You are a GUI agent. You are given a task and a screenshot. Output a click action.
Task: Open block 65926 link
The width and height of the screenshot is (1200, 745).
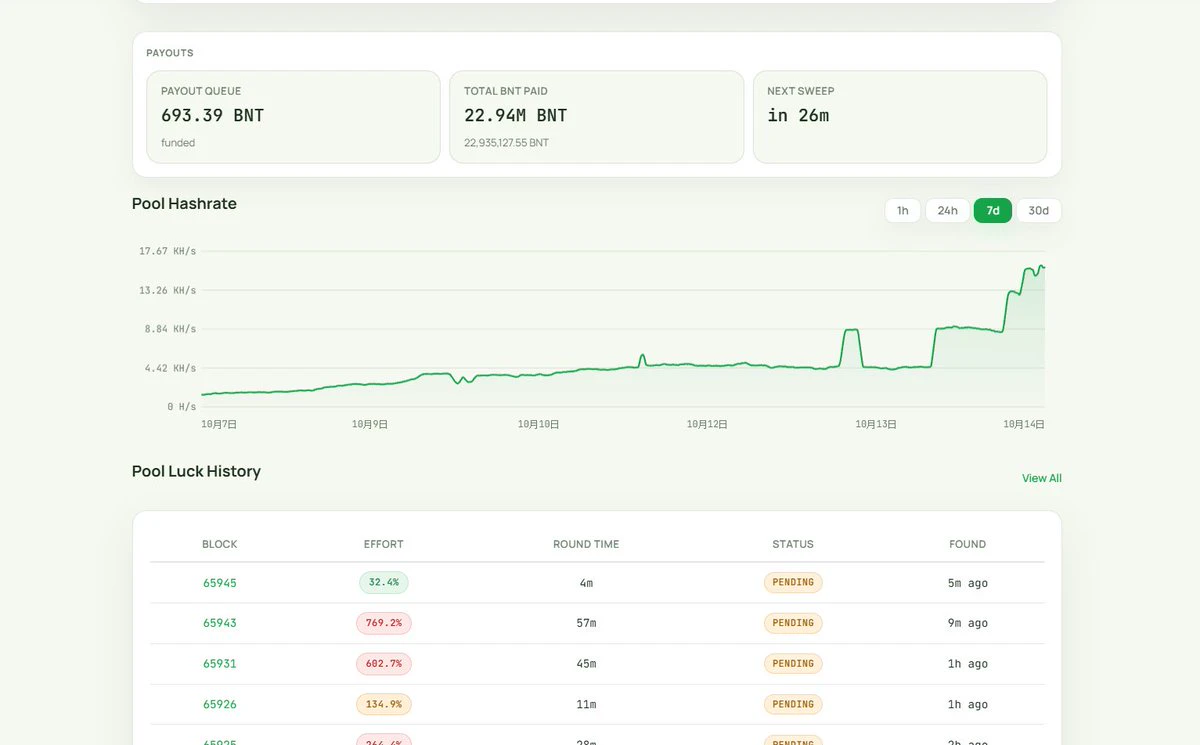(220, 704)
